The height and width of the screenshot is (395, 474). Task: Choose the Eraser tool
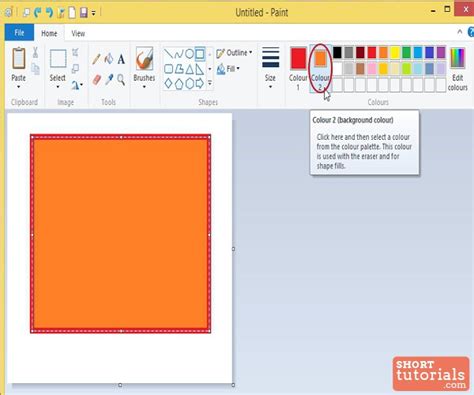click(x=96, y=80)
